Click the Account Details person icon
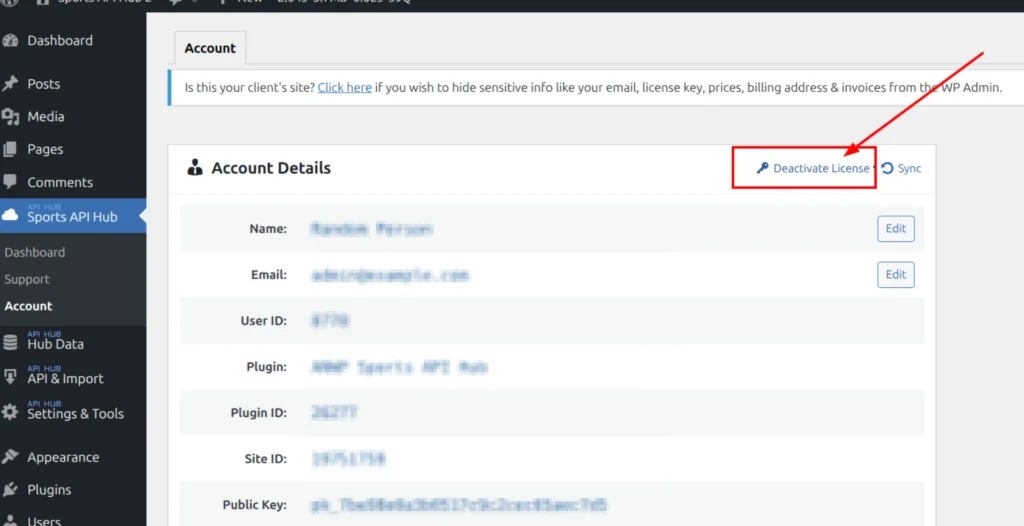The image size is (1024, 526). pyautogui.click(x=195, y=167)
